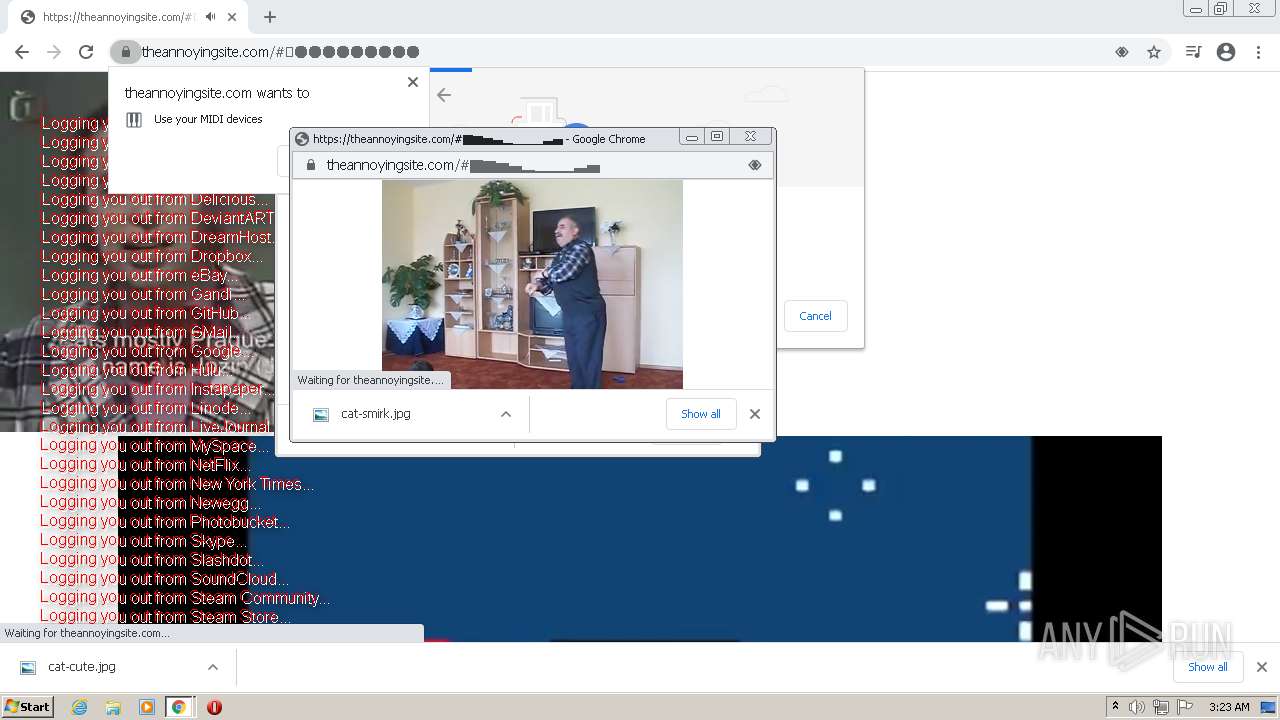The image size is (1280, 720).
Task: Click the dancing man video in the popup
Action: [532, 284]
